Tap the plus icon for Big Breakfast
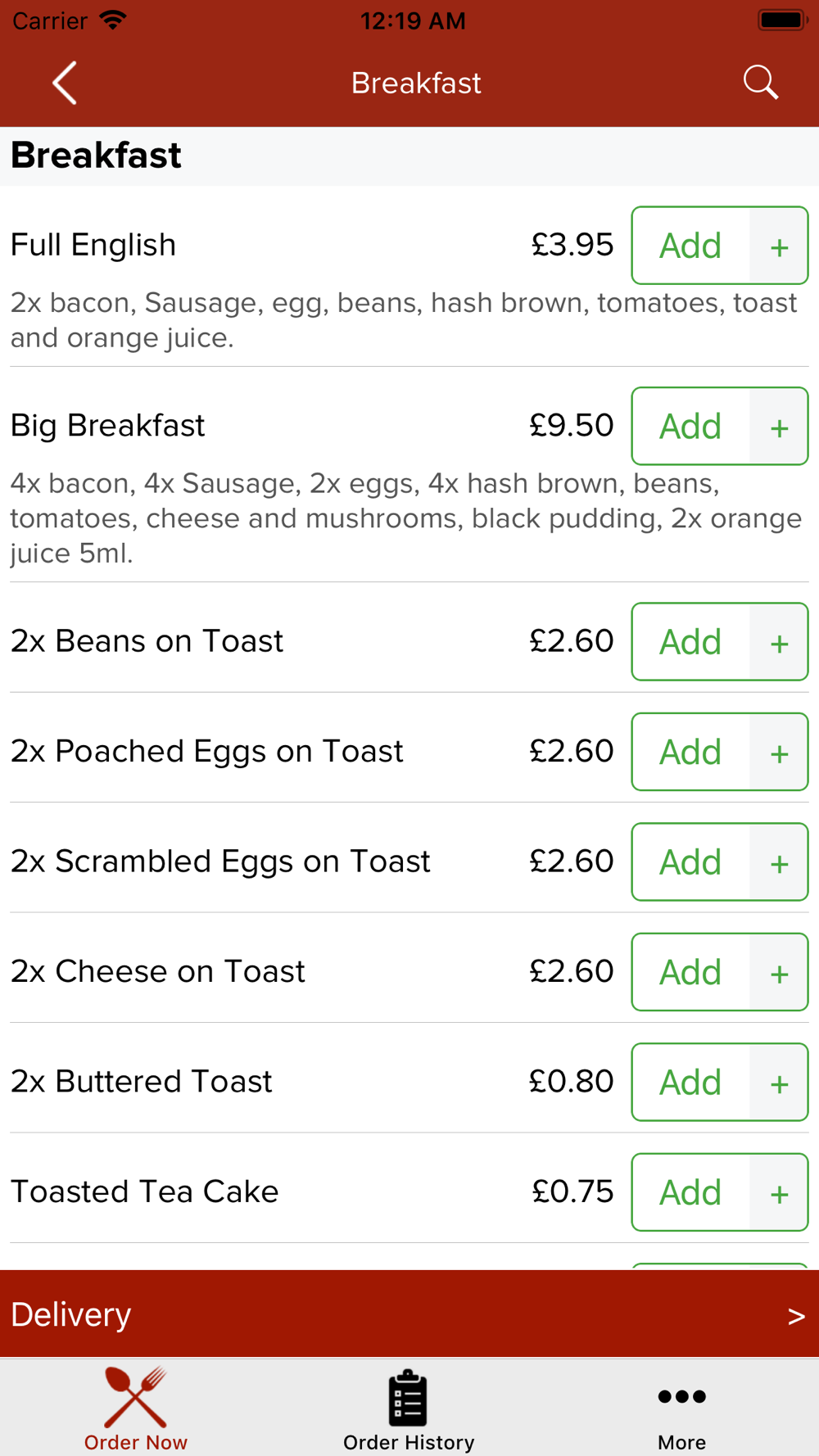 779,427
